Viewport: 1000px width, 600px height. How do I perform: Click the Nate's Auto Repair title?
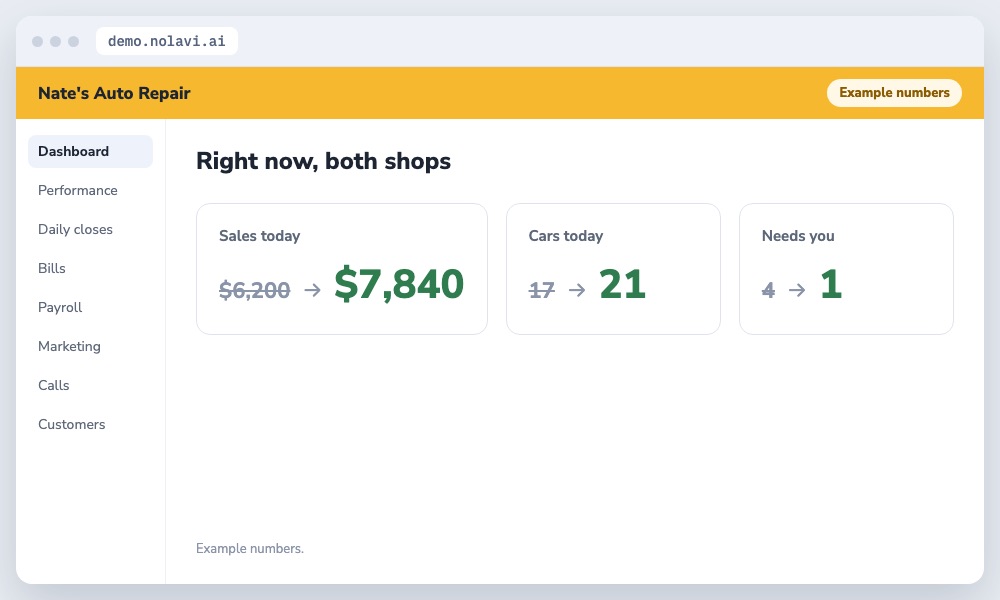114,93
